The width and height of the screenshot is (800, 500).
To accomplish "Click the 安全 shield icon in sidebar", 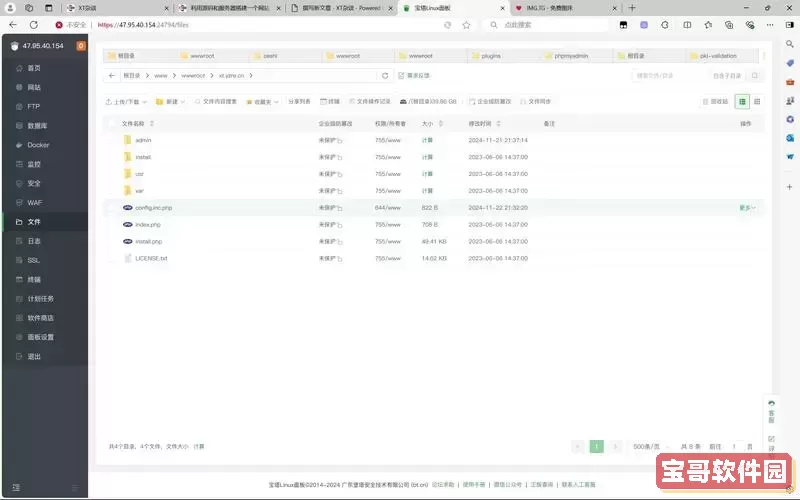I will click(19, 183).
